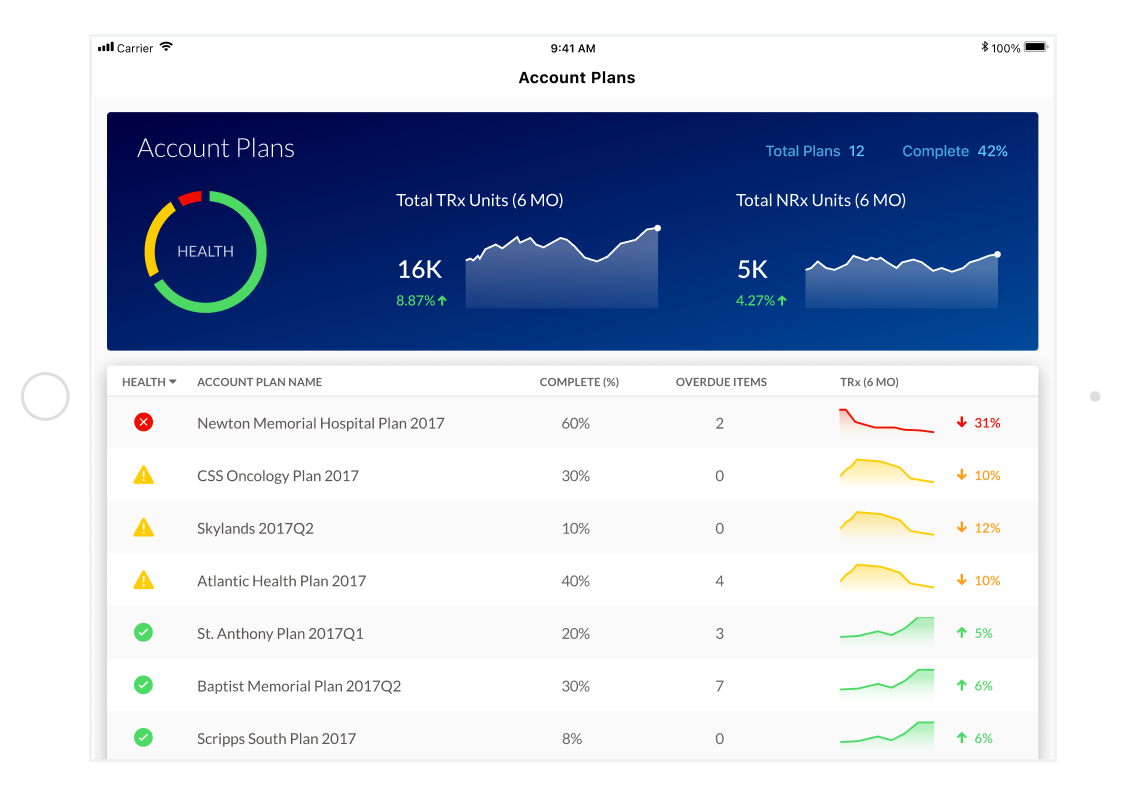The width and height of the screenshot is (1144, 793).
Task: Click the 60% complete value for Newton Memorial
Action: point(576,423)
